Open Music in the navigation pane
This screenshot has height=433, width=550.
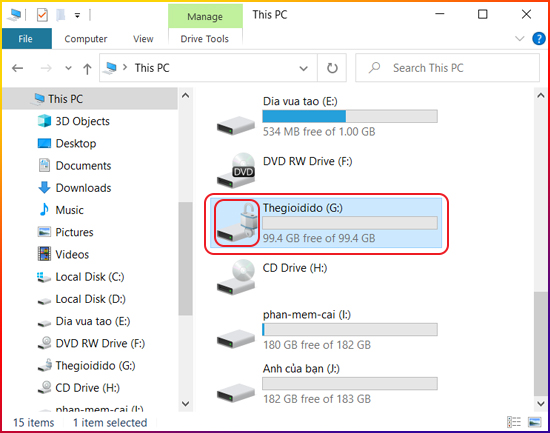61,210
